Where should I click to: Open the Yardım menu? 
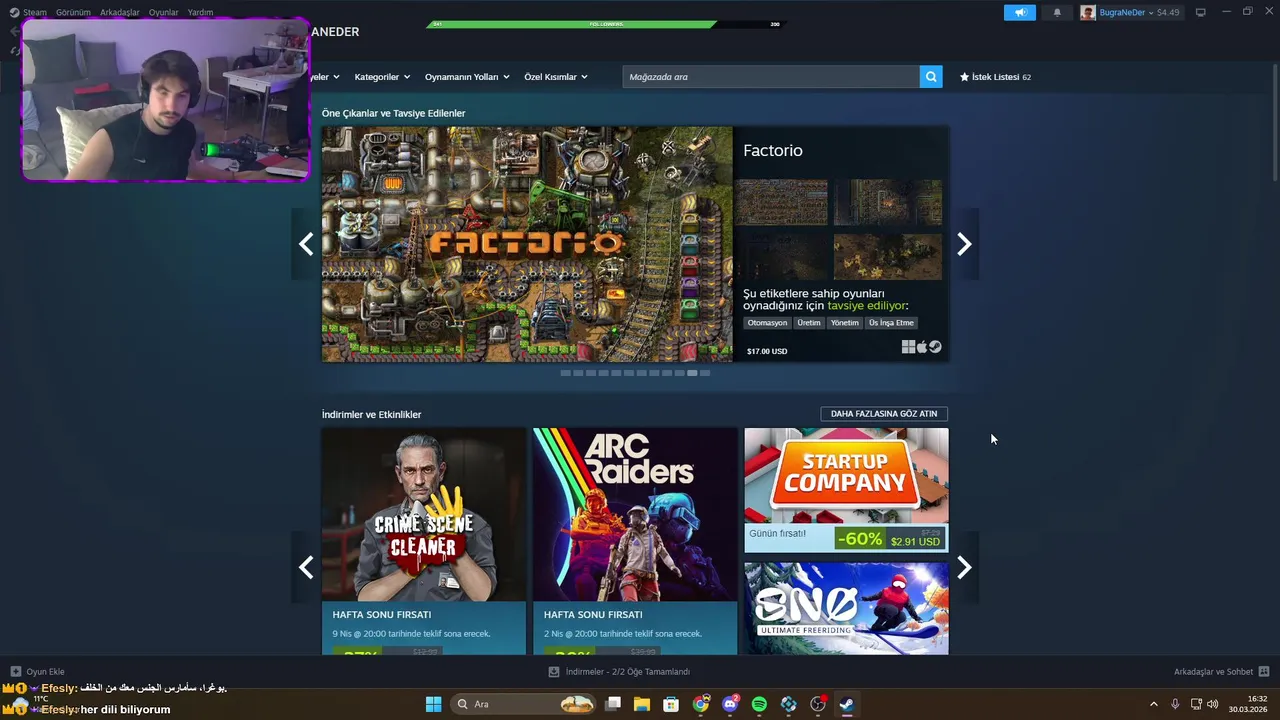click(x=200, y=12)
